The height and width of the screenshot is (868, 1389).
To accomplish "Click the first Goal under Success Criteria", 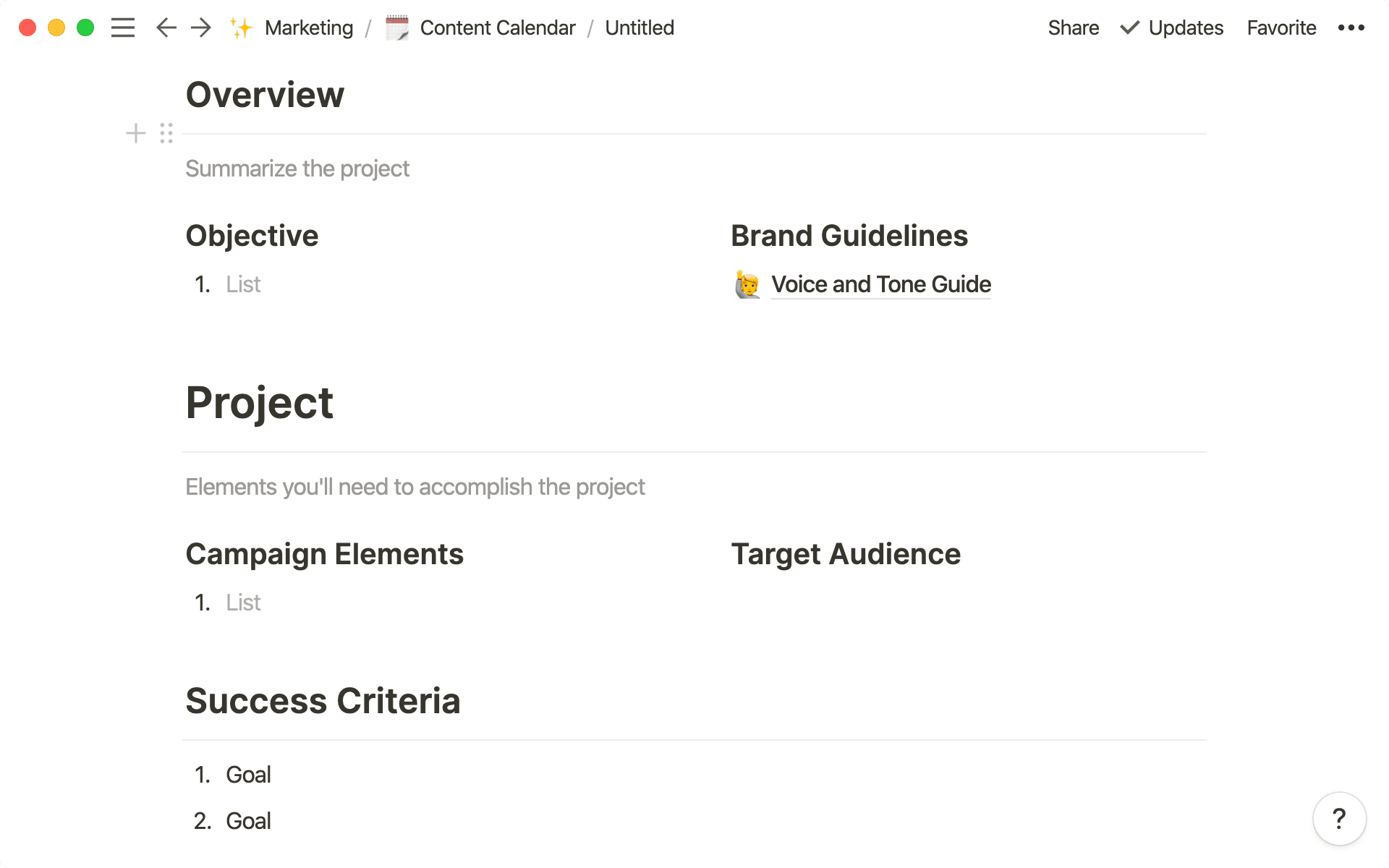I will point(248,774).
